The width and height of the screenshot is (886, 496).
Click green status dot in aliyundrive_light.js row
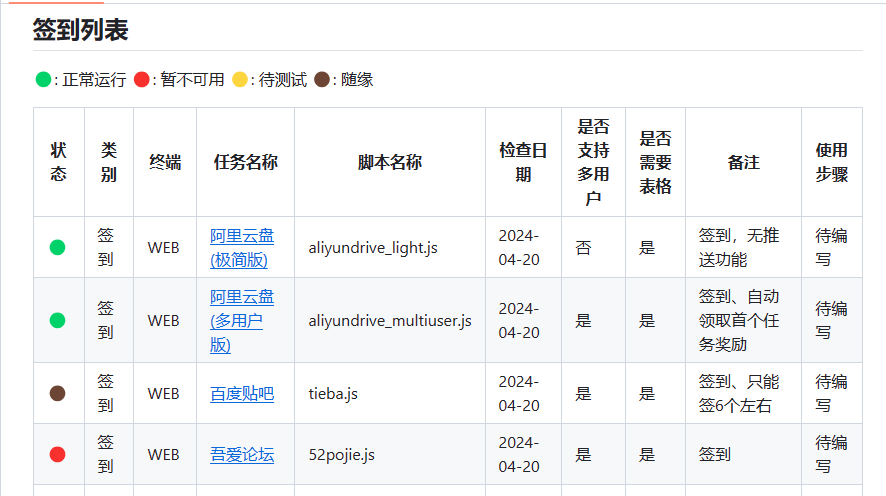pos(58,247)
